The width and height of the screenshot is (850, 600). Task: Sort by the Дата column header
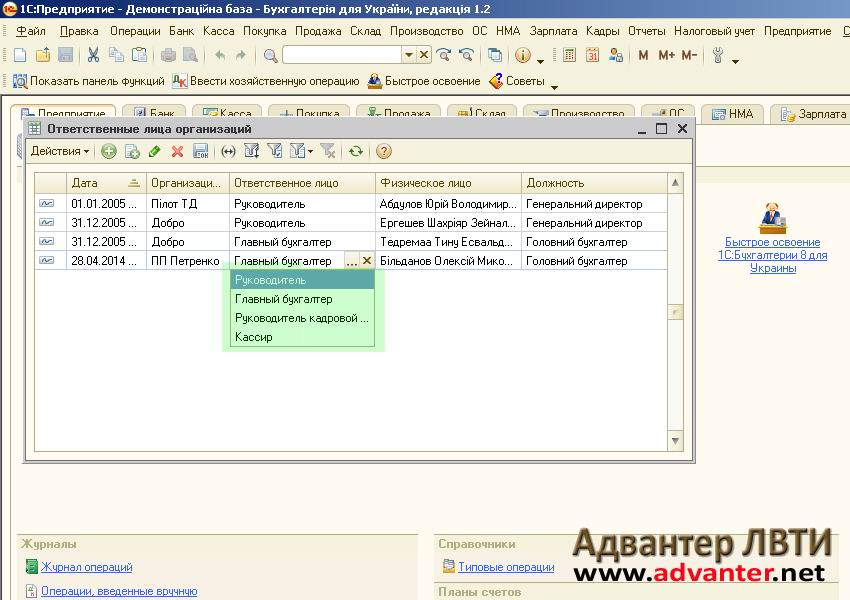[106, 183]
